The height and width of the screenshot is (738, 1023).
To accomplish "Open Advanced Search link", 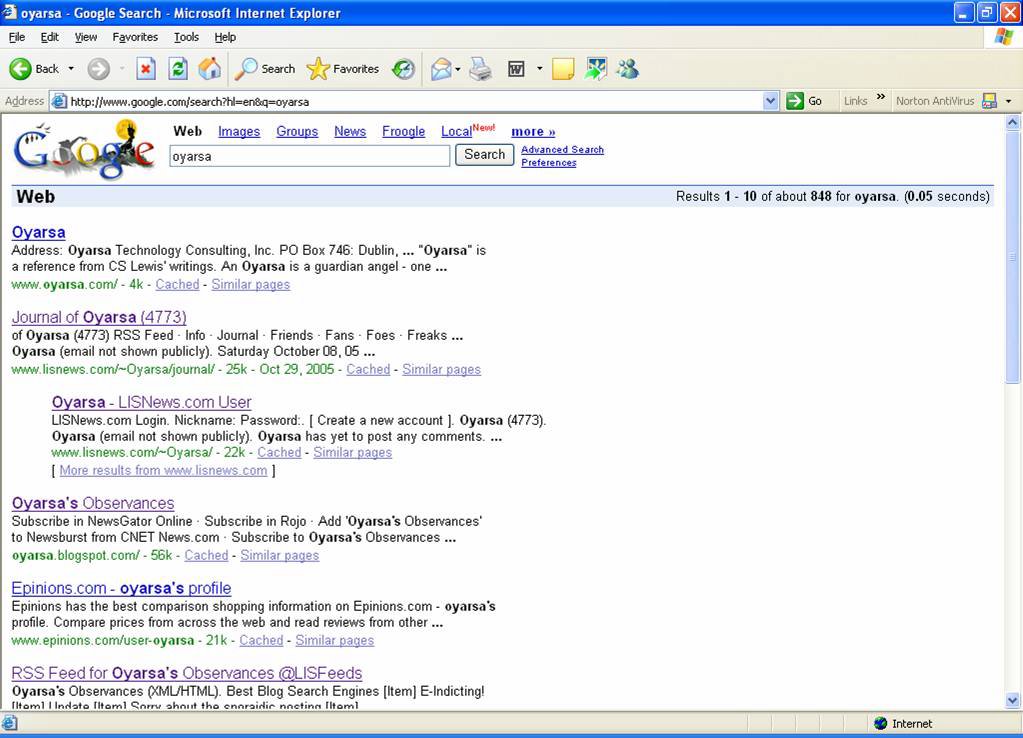I will 562,149.
